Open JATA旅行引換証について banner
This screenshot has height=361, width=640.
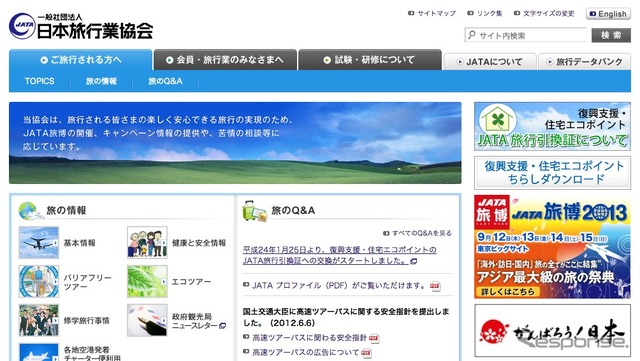coord(552,126)
